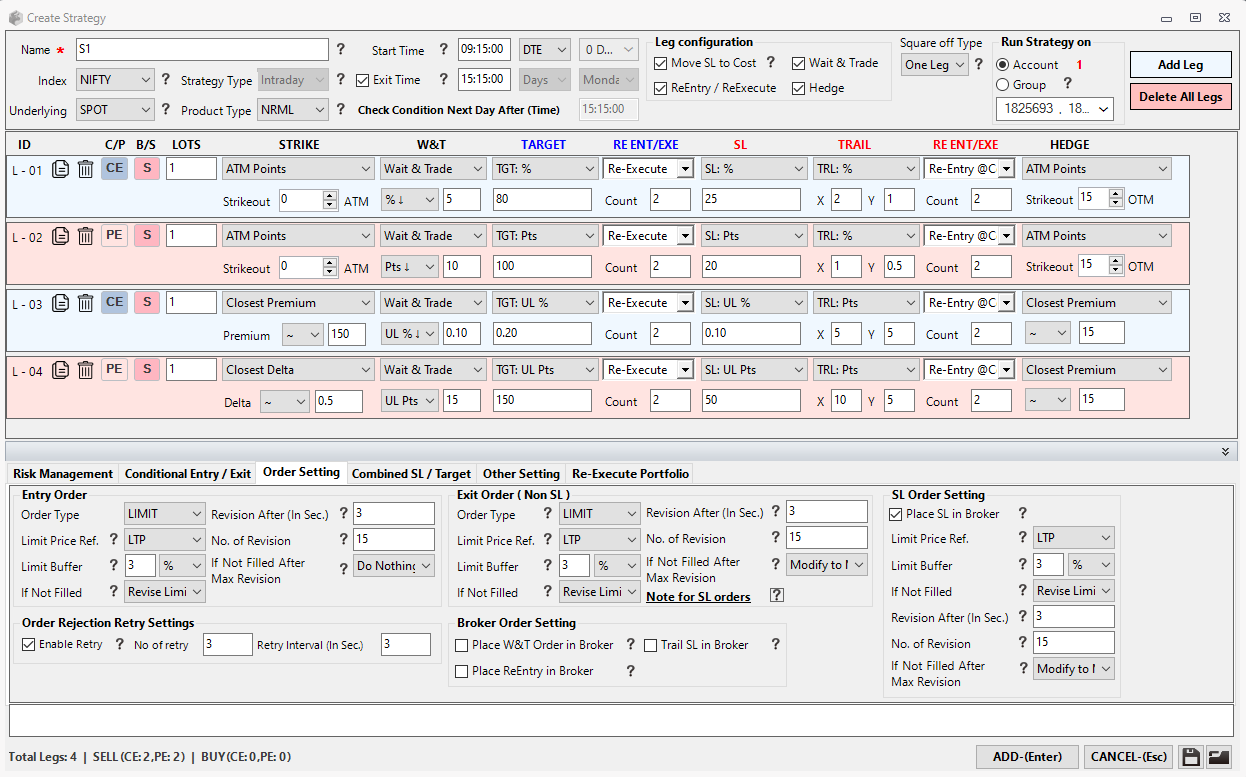Click the Delete All Legs button
The height and width of the screenshot is (777, 1246).
[1180, 97]
